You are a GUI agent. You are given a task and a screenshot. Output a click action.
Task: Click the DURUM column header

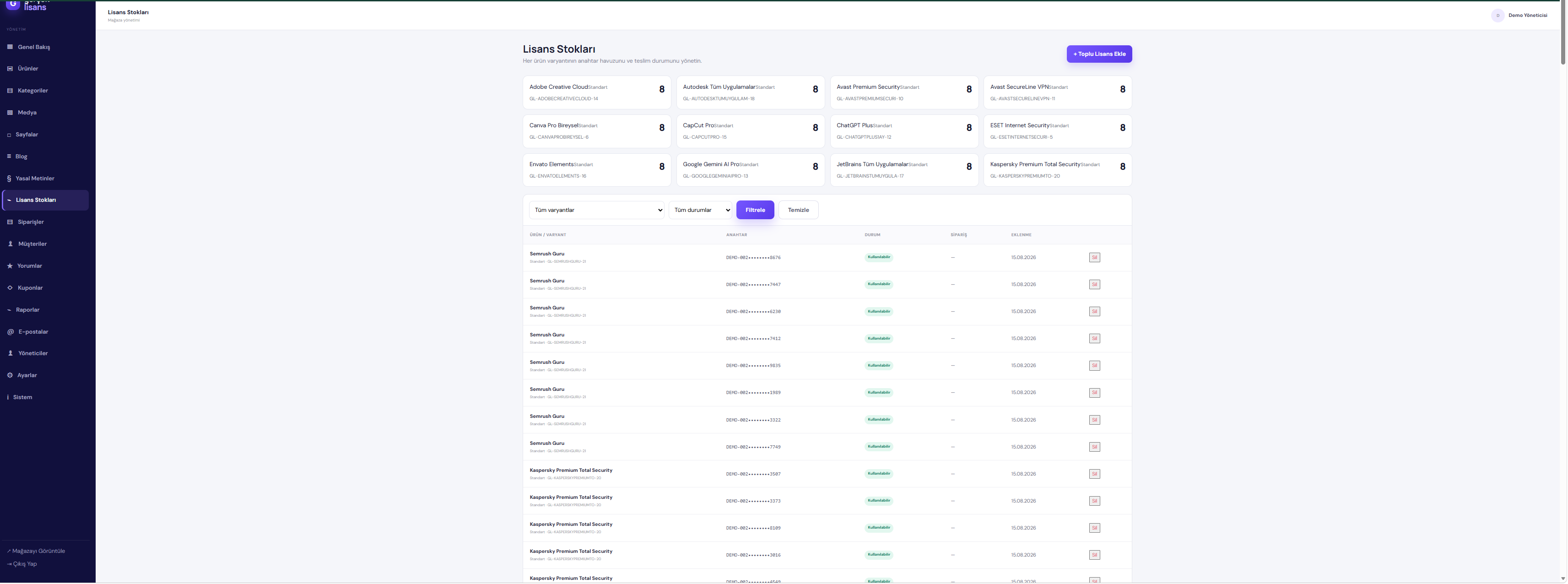pyautogui.click(x=872, y=235)
